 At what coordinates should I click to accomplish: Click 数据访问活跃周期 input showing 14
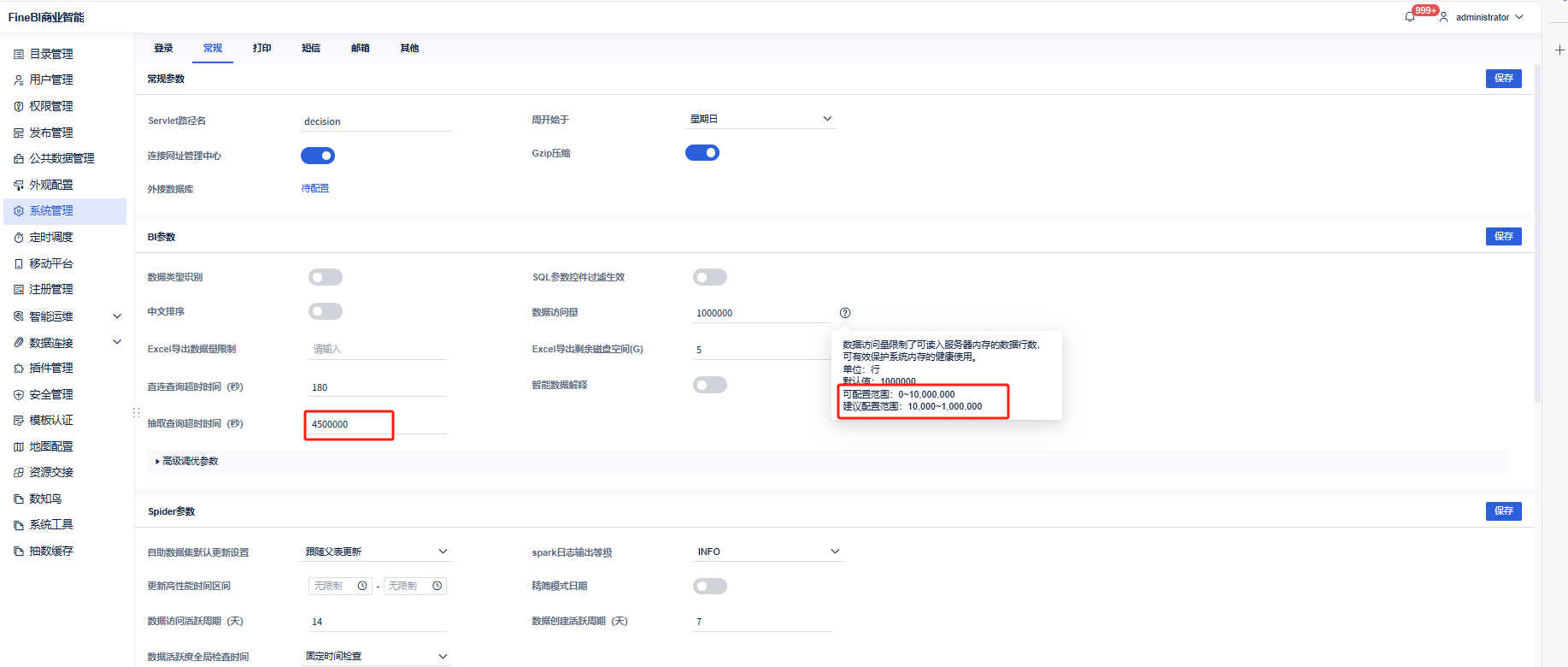tap(378, 622)
